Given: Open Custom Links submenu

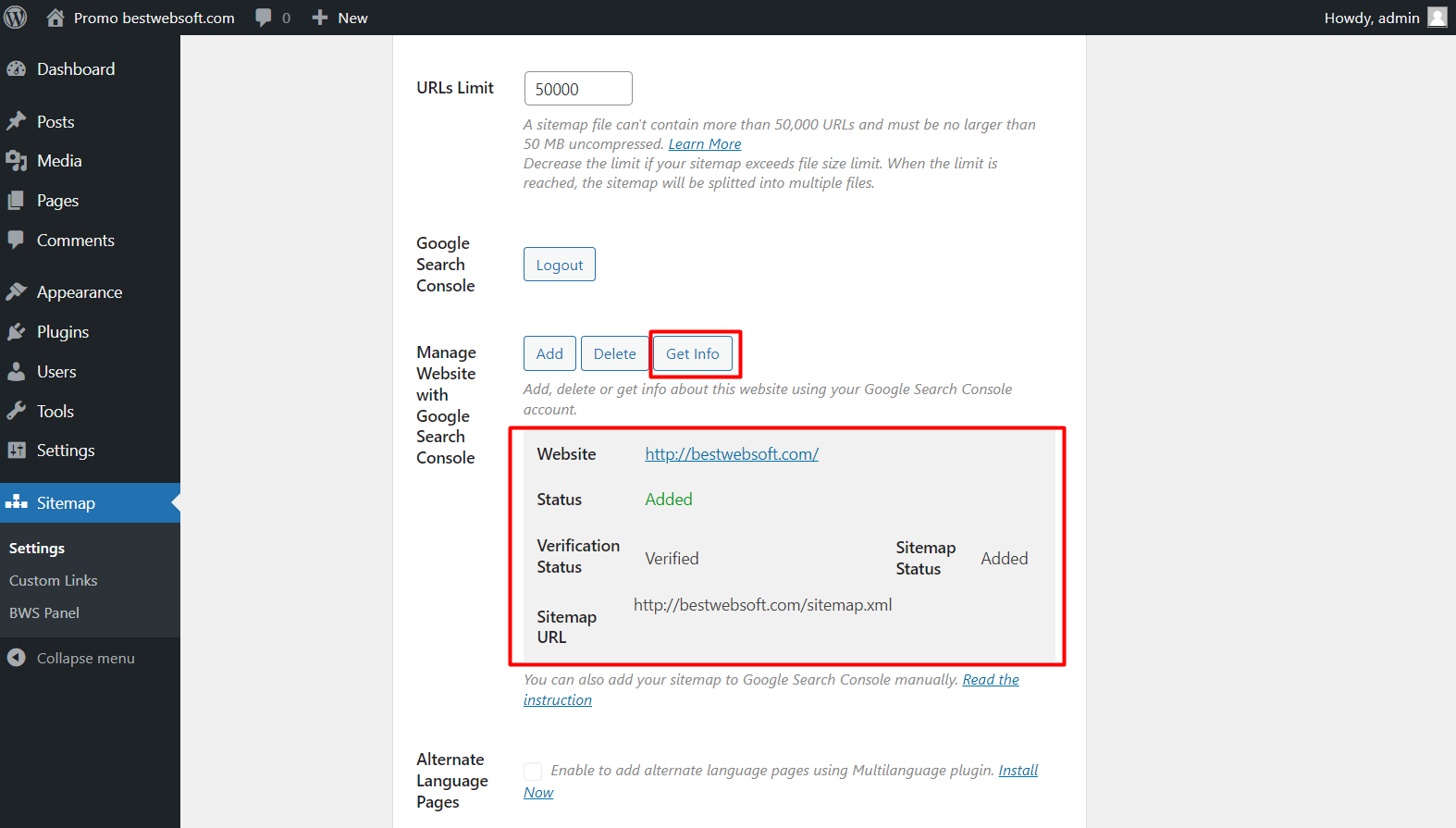Looking at the screenshot, I should tap(54, 581).
